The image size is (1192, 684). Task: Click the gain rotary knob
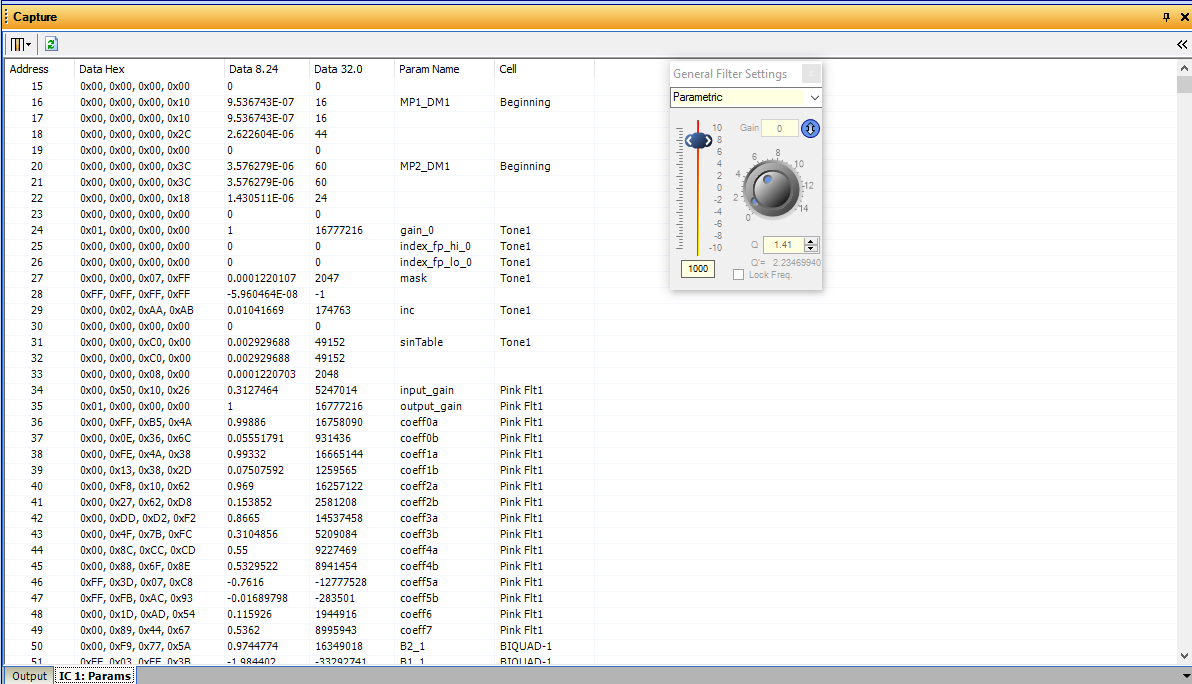[x=772, y=188]
